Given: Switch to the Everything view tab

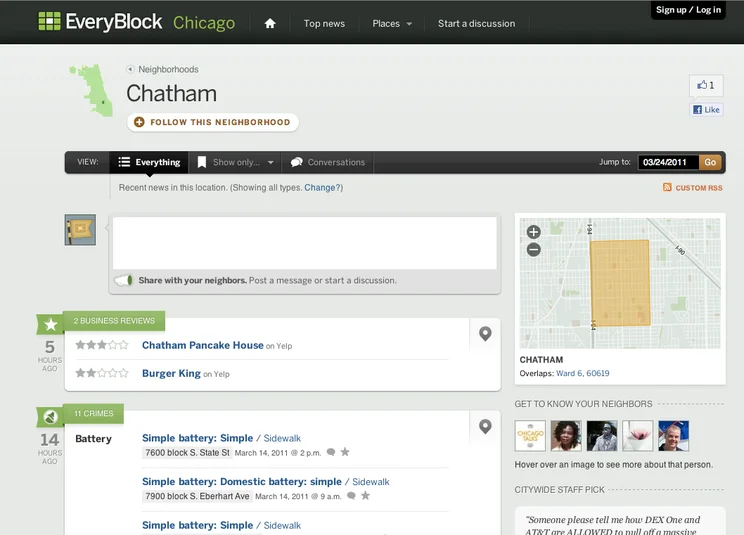Looking at the screenshot, I should [149, 162].
